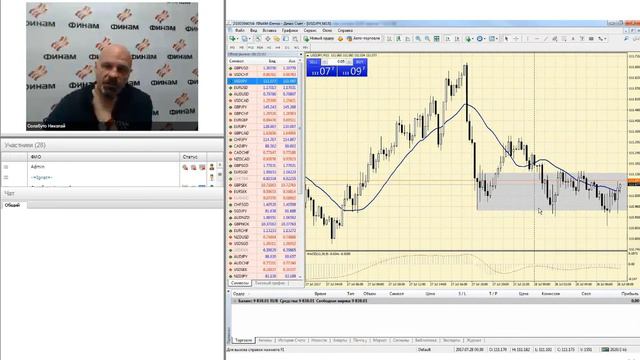Open the Сервис menu

point(310,30)
